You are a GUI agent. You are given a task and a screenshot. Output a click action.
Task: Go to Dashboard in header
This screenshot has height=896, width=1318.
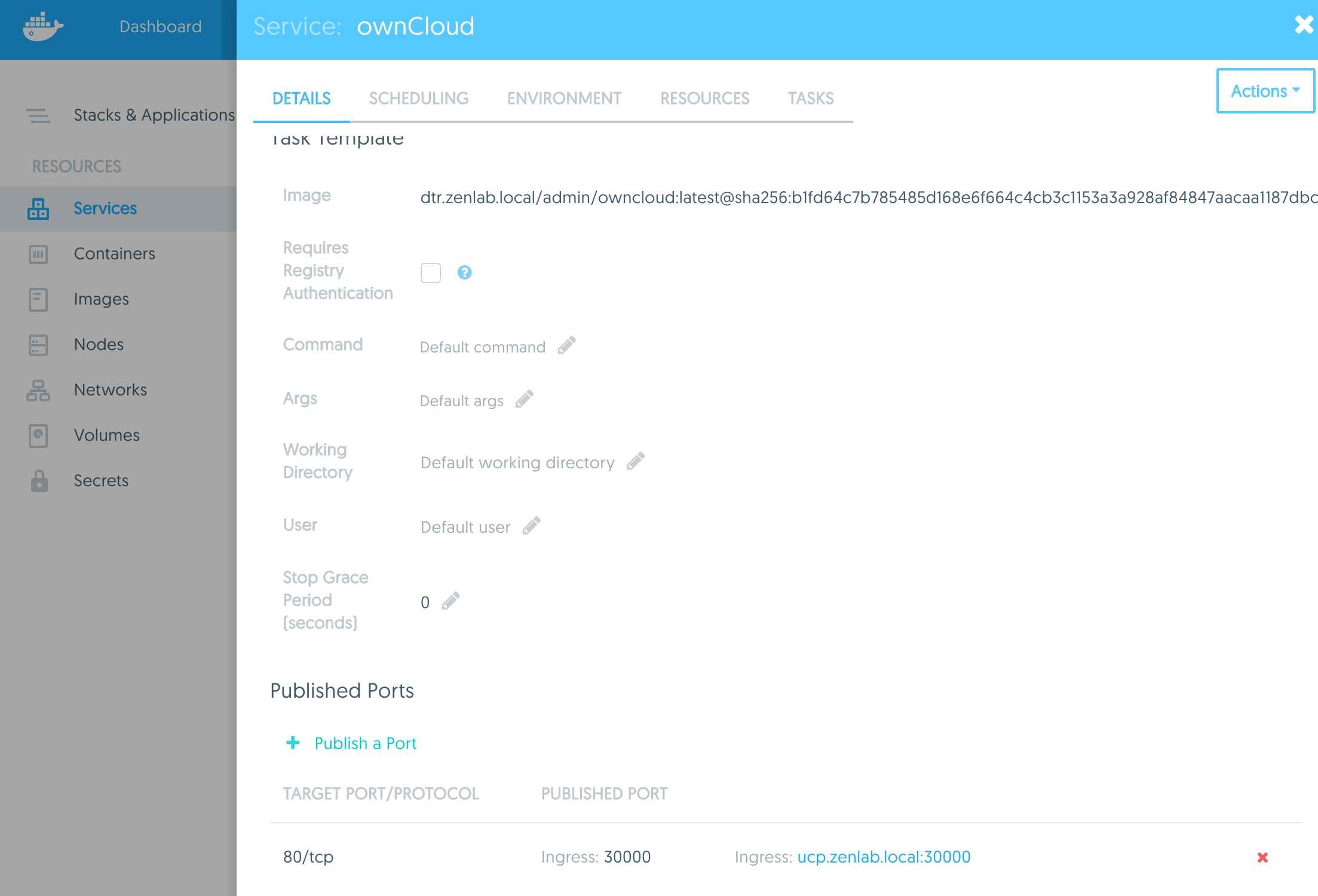pyautogui.click(x=160, y=26)
